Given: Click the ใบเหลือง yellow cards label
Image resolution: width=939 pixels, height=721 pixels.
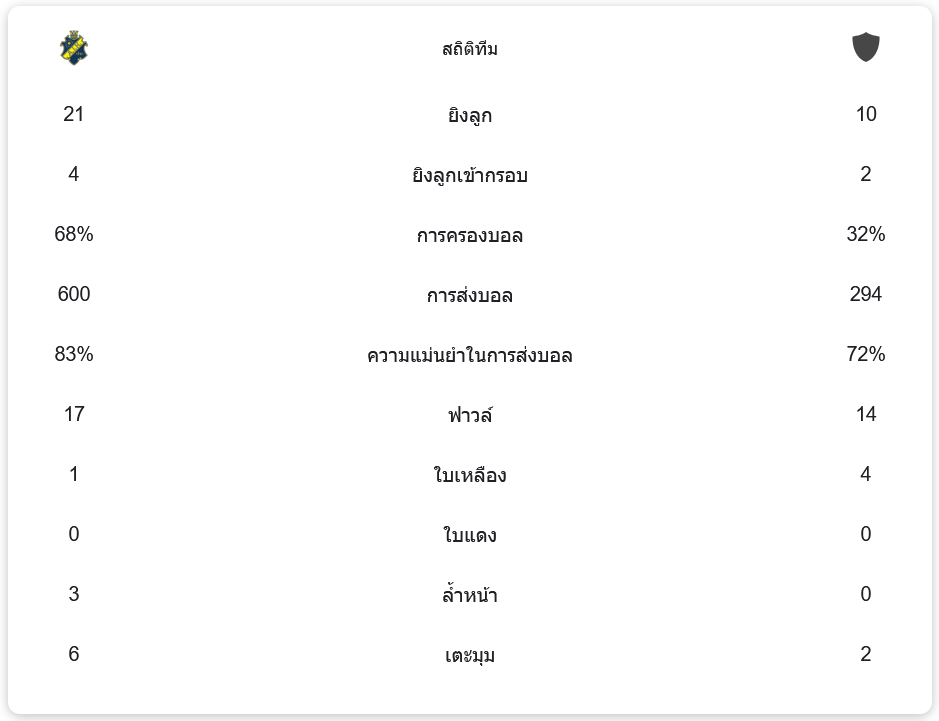Looking at the screenshot, I should coord(470,475).
